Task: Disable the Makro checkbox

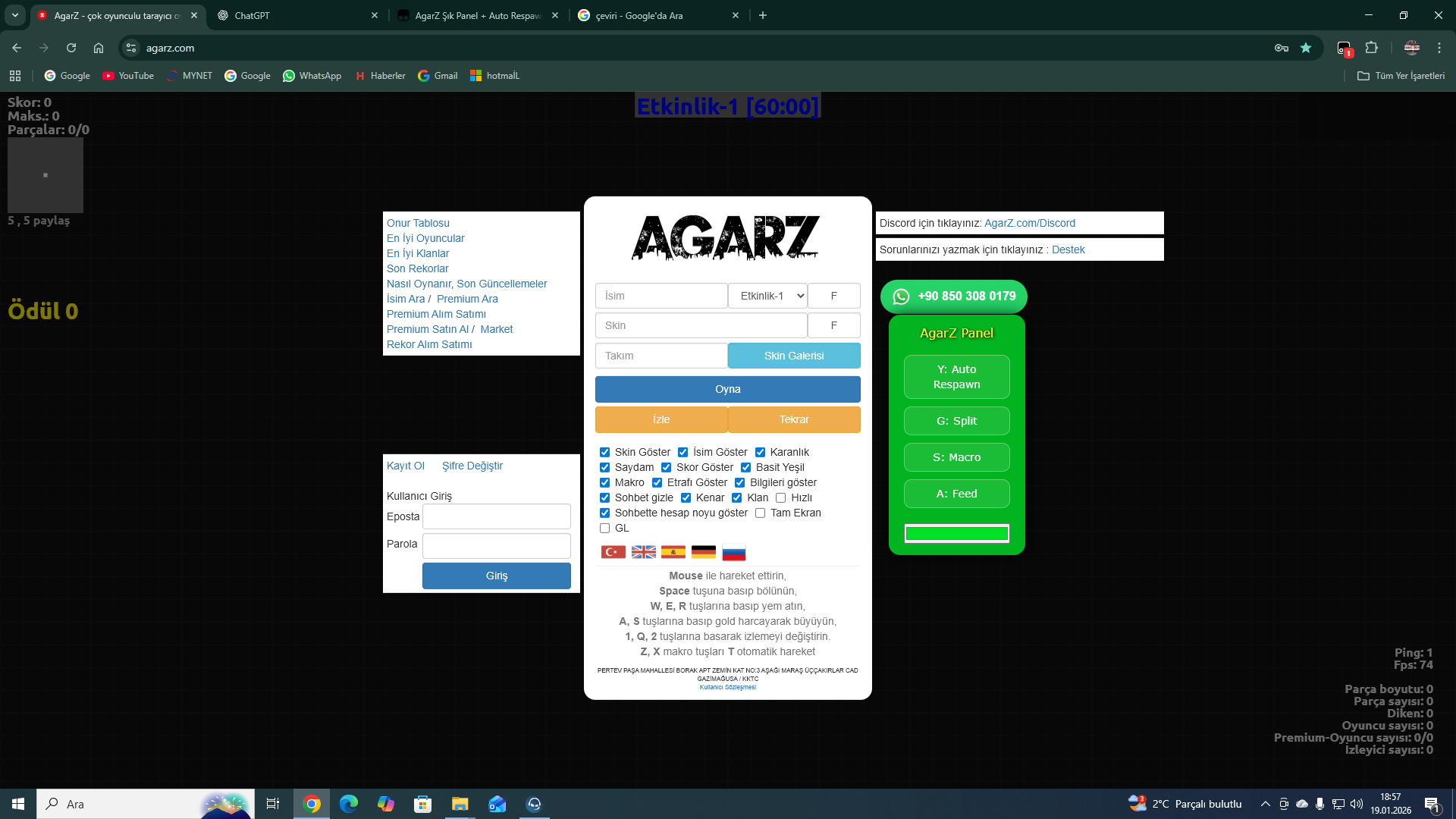Action: [x=604, y=483]
